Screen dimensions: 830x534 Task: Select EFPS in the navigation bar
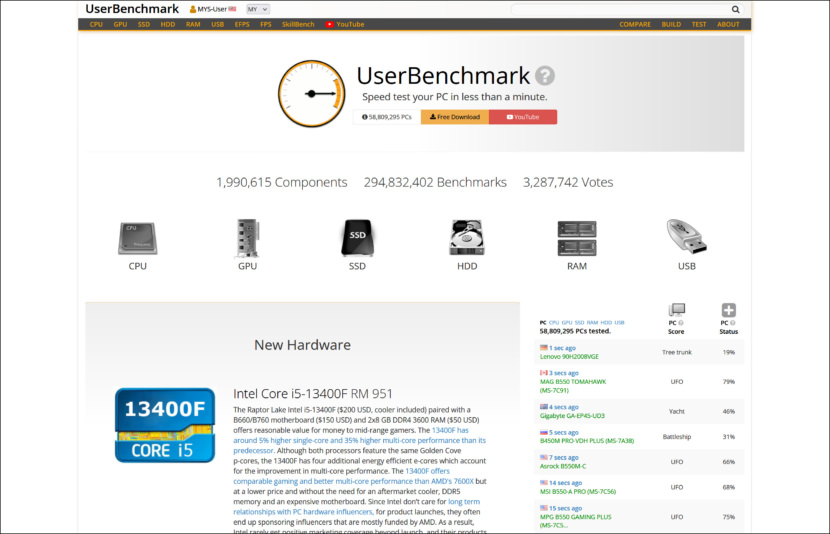click(x=242, y=24)
